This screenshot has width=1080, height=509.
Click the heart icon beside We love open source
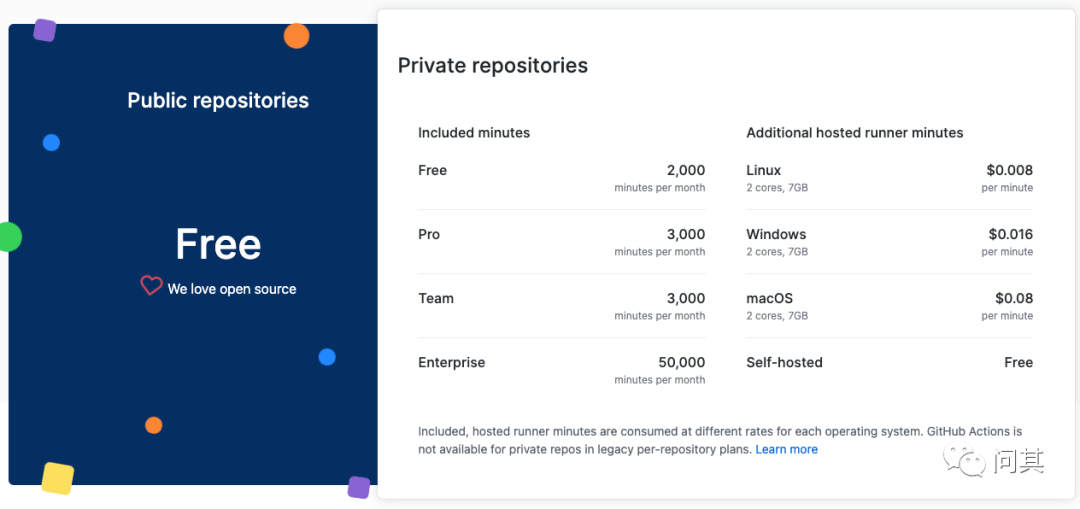(x=152, y=286)
